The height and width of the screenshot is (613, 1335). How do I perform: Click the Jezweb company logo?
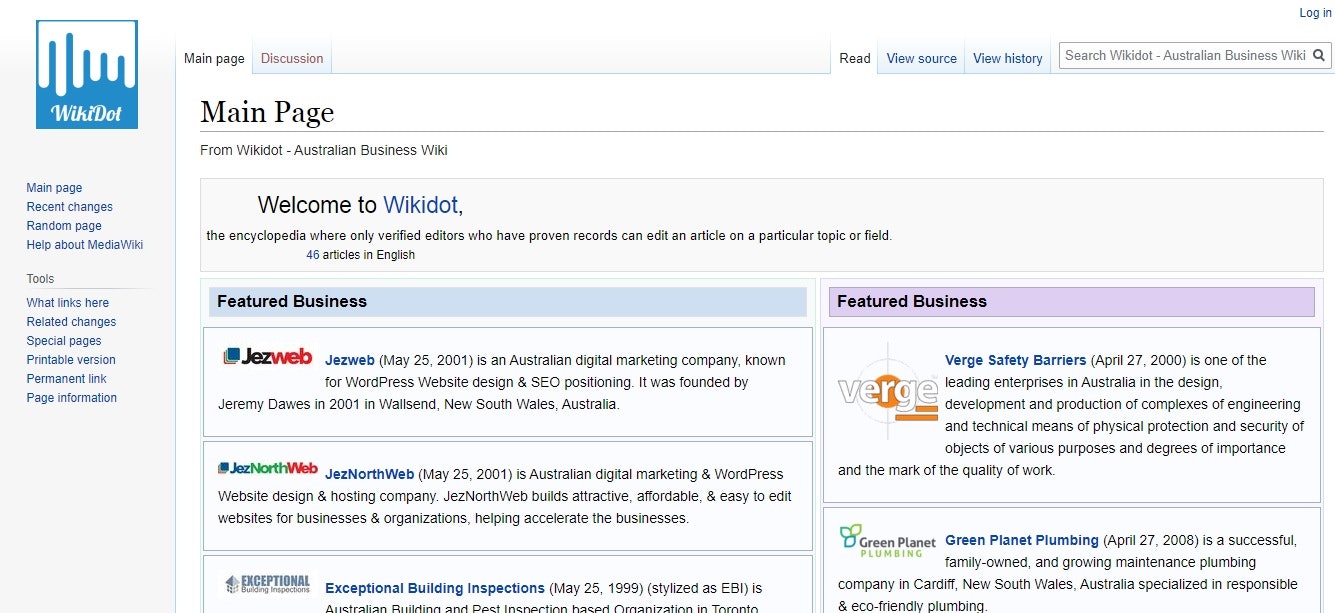(265, 356)
